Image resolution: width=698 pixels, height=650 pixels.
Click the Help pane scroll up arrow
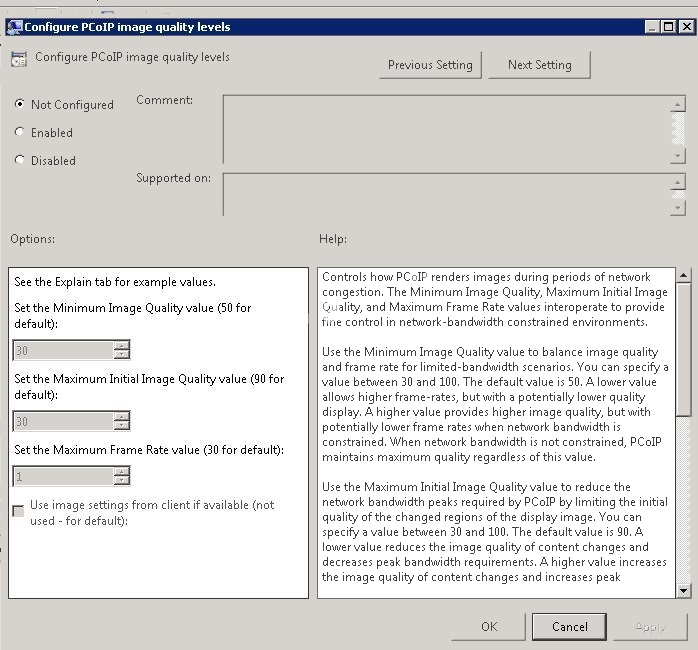pyautogui.click(x=683, y=275)
